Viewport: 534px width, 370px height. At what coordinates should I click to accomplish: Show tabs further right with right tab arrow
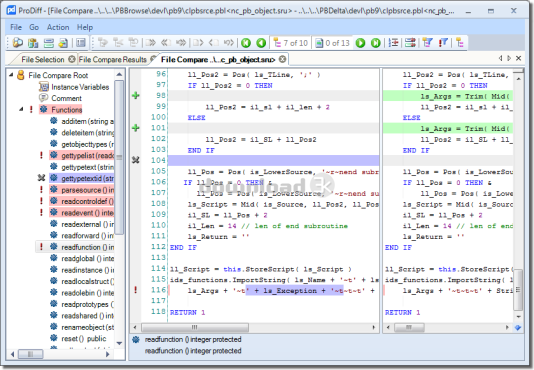click(x=509, y=58)
